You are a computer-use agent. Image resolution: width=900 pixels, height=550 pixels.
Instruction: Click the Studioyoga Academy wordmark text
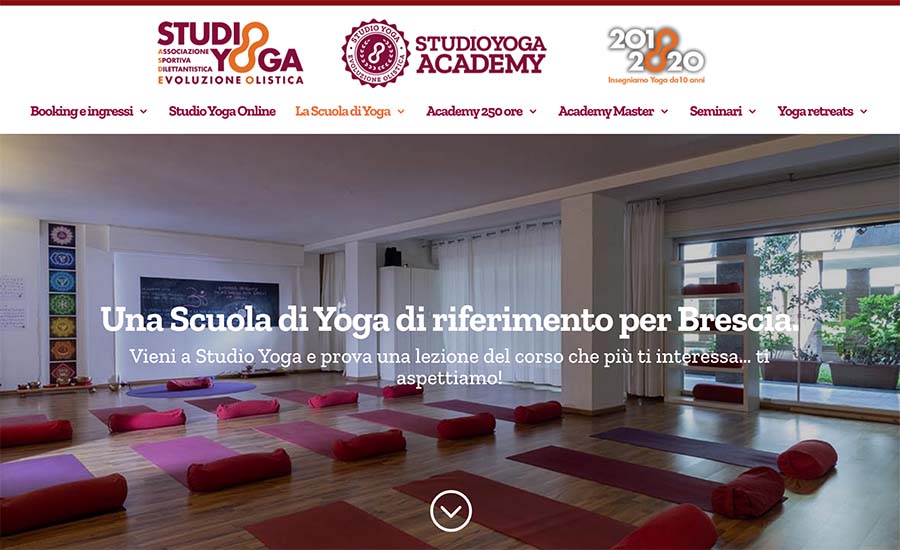coord(480,55)
